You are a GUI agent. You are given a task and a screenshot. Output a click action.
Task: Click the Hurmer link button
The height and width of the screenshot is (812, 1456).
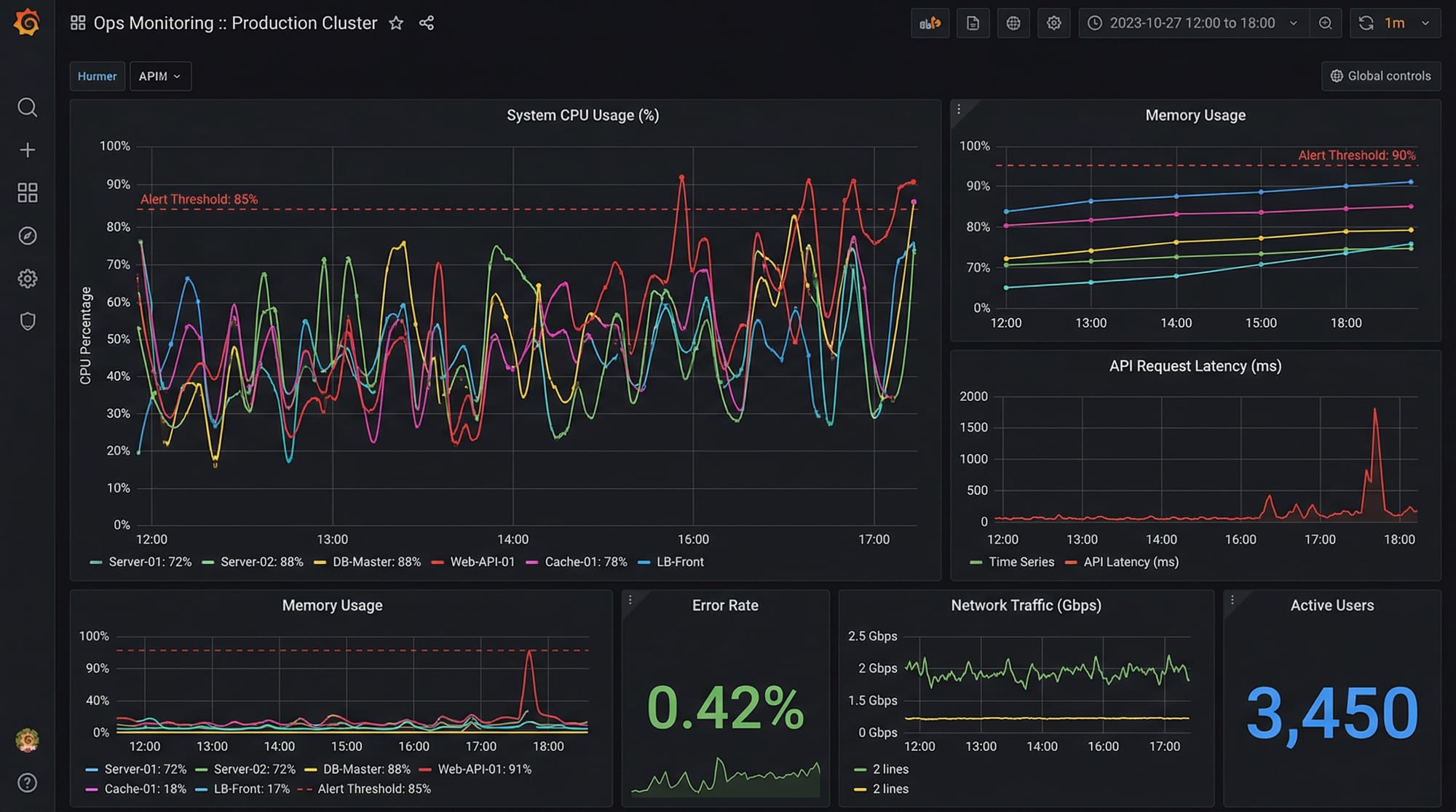[x=97, y=76]
